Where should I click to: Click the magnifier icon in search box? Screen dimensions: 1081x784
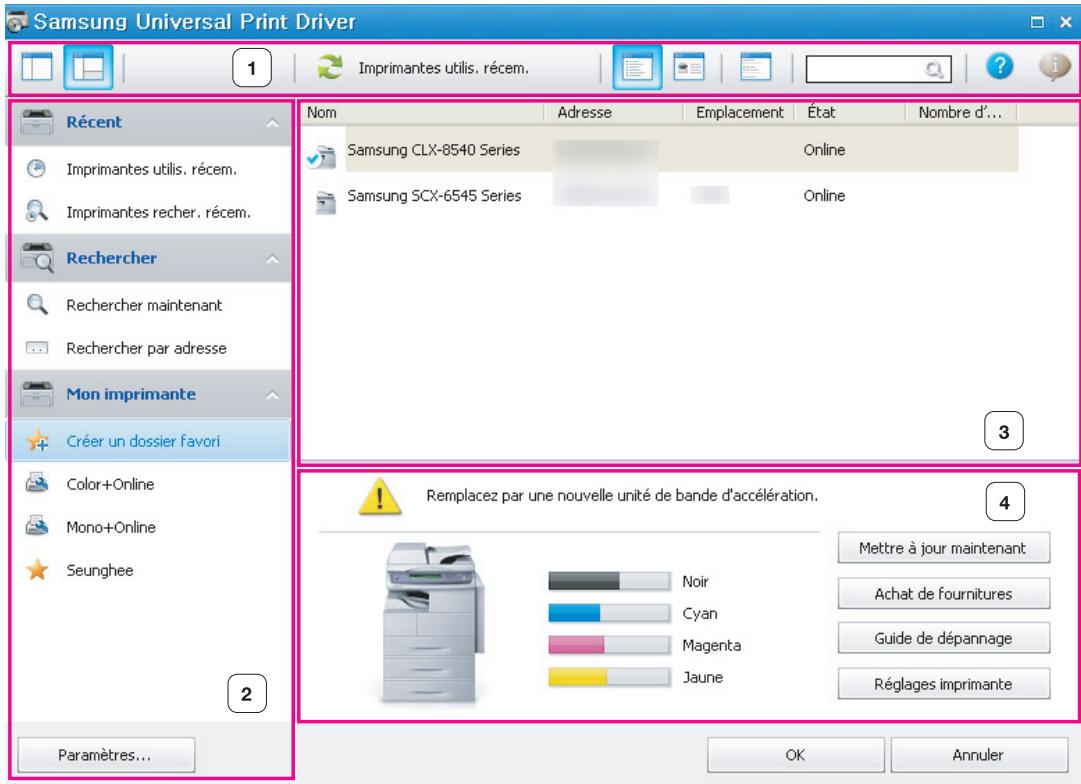934,69
